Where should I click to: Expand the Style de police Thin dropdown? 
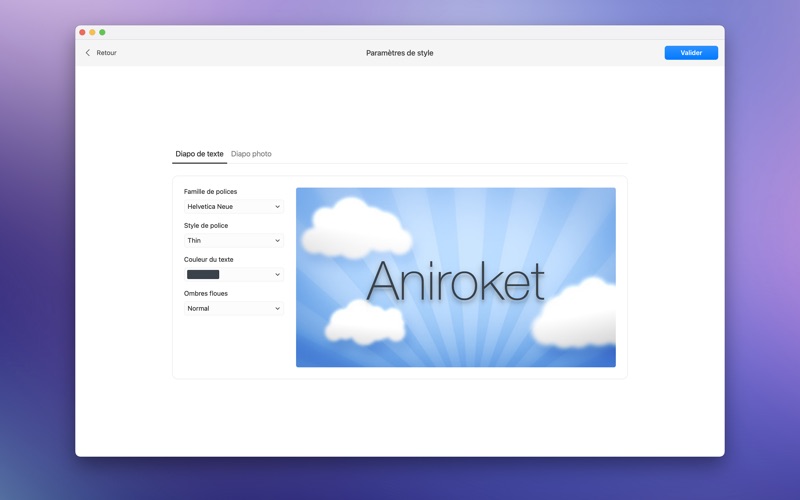[234, 240]
